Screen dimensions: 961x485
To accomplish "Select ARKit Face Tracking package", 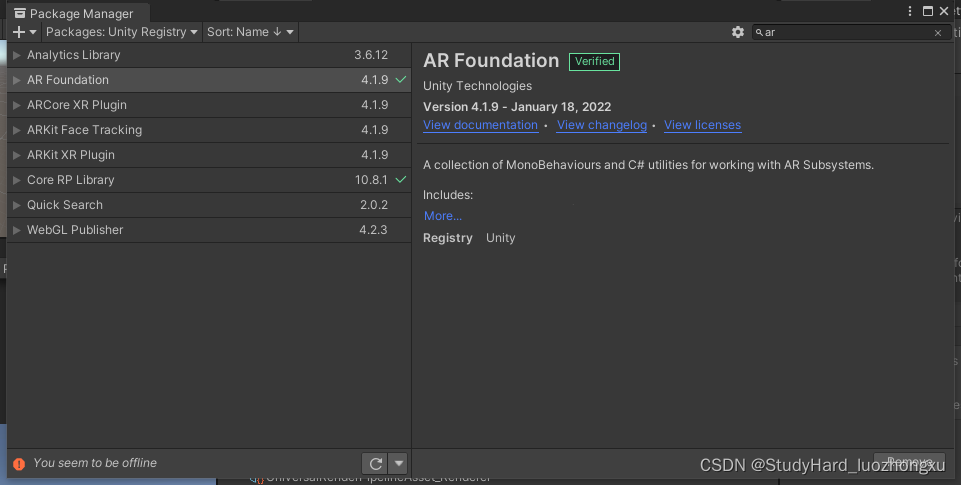I will (209, 130).
